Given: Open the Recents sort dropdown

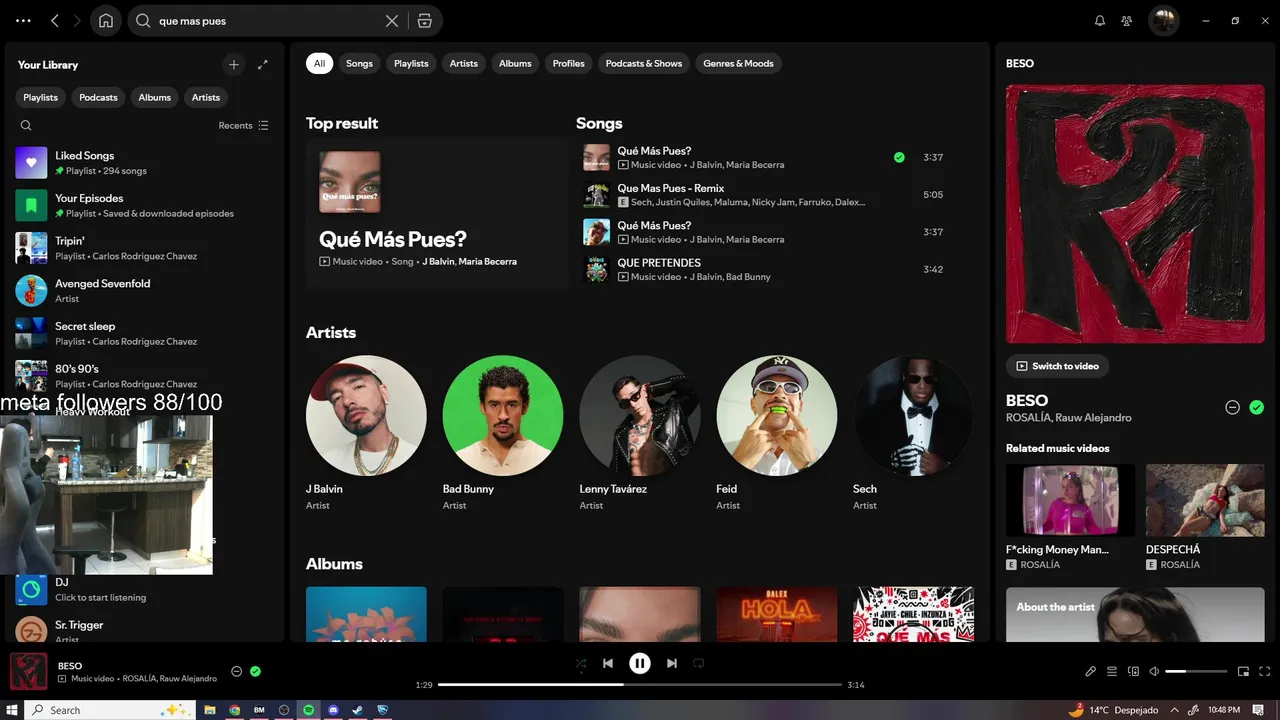Looking at the screenshot, I should point(244,126).
